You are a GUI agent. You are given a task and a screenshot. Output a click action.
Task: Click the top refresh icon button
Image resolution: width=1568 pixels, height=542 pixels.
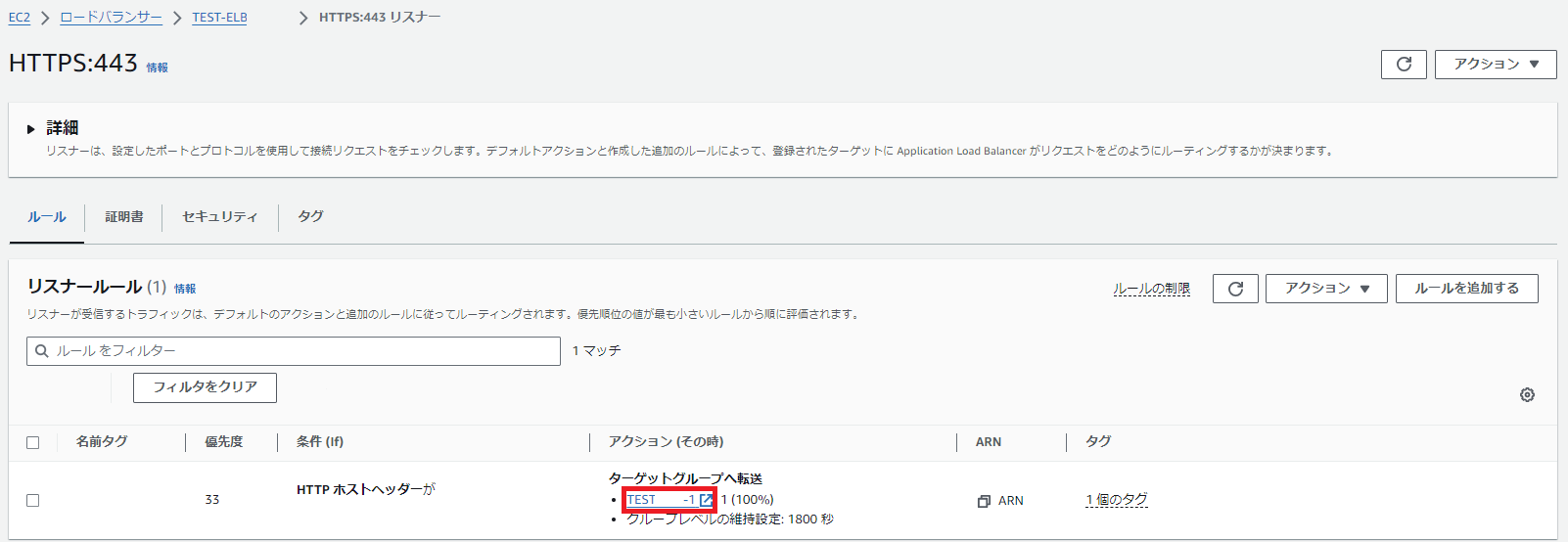[1404, 65]
